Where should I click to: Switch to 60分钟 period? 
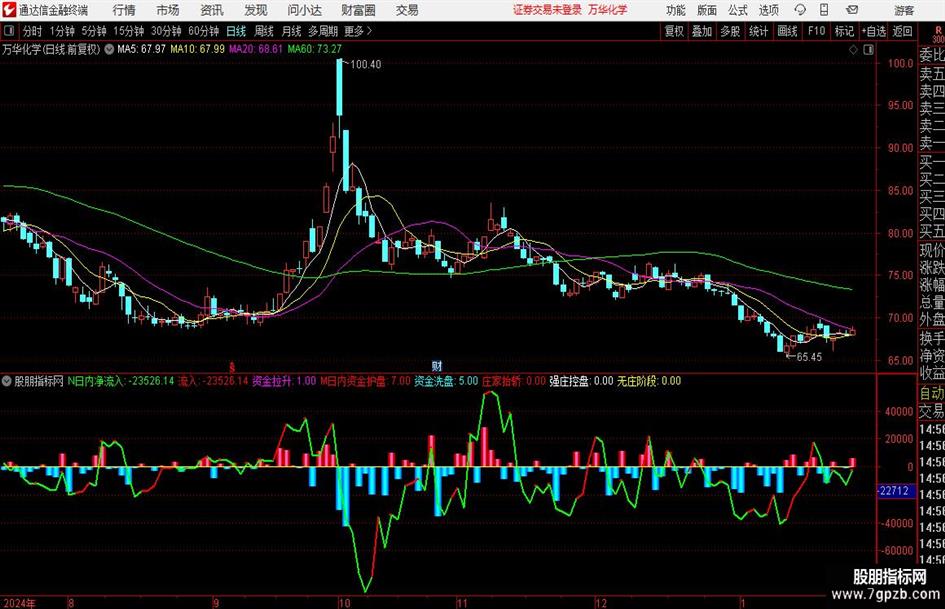[204, 31]
